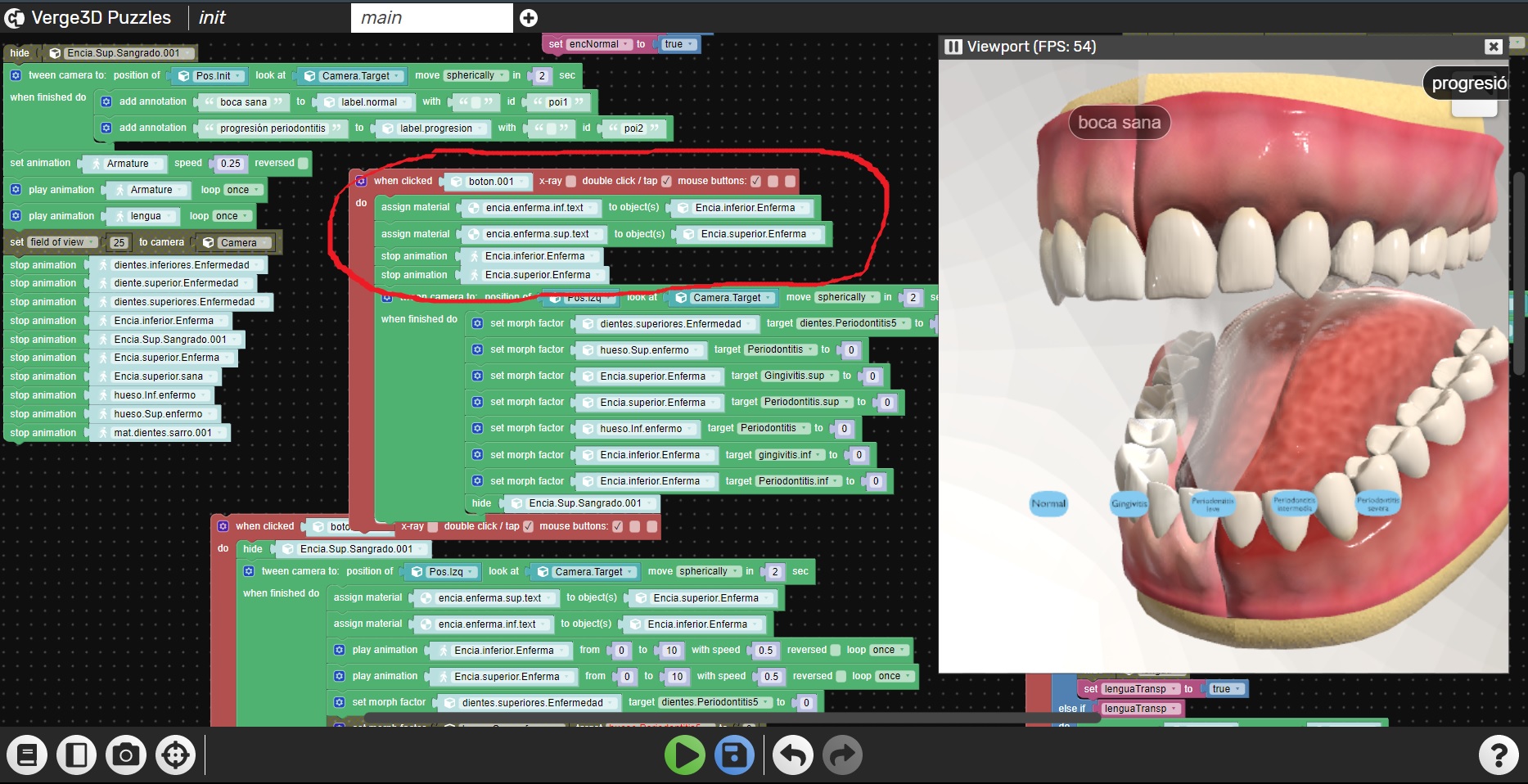Open gear on when clicked boton.001 block

(361, 181)
